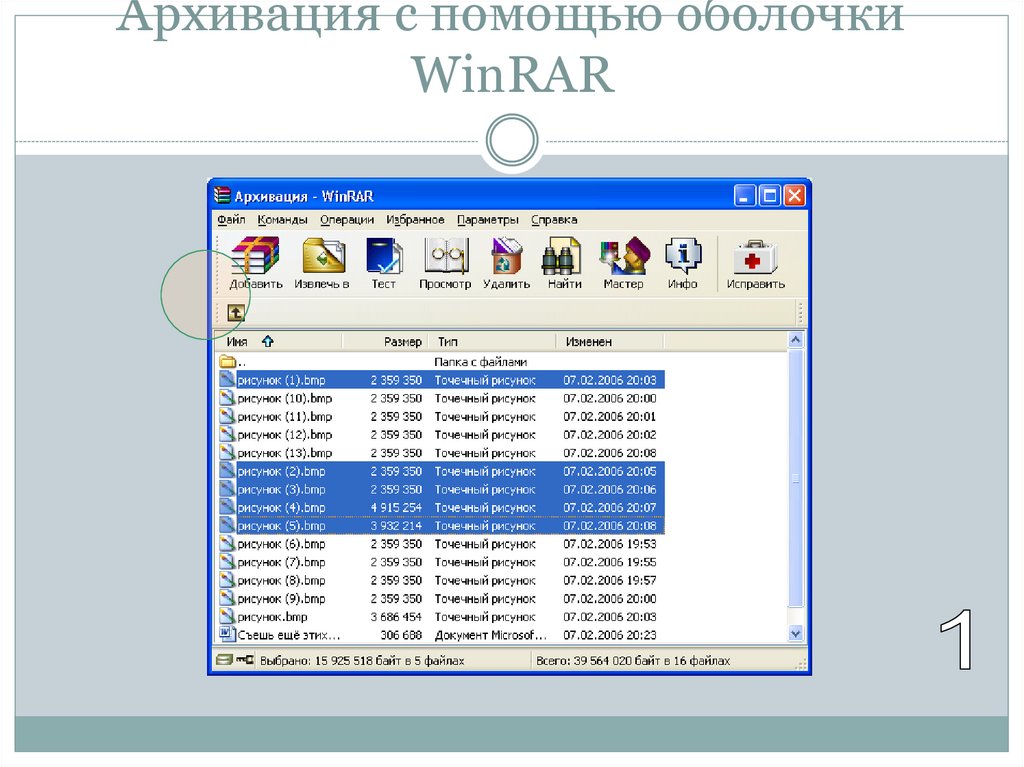The image size is (1024, 767).
Task: Click the vertical scrollbar thumb
Action: pos(795,479)
